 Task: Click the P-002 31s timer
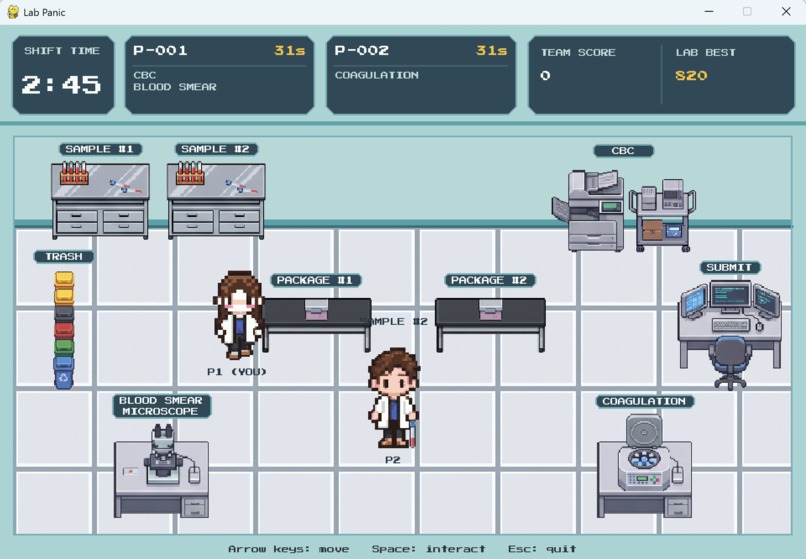click(491, 51)
